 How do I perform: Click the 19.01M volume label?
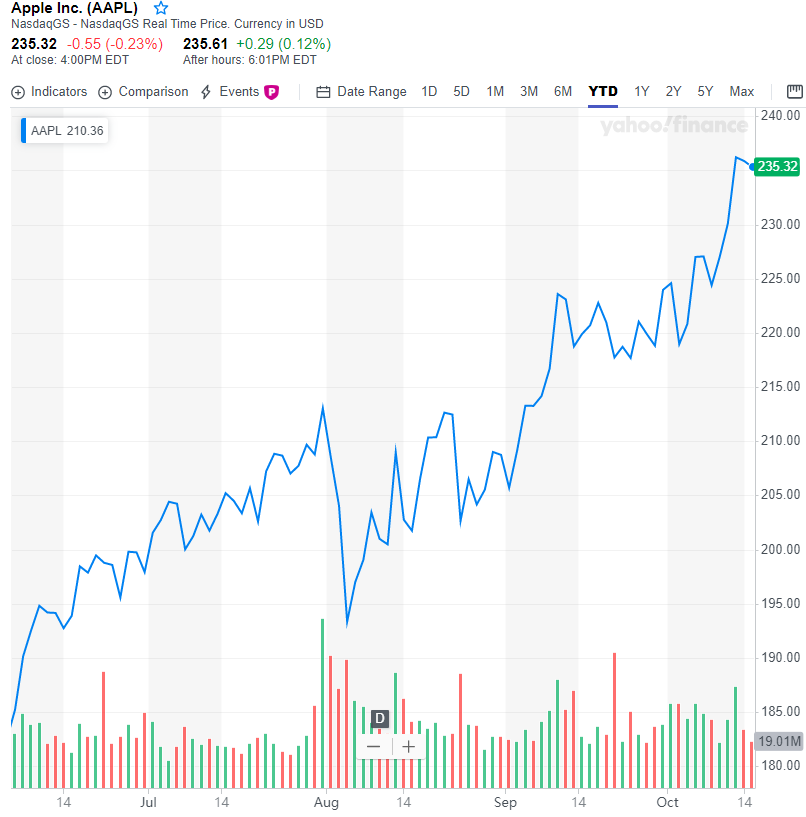click(x=779, y=741)
